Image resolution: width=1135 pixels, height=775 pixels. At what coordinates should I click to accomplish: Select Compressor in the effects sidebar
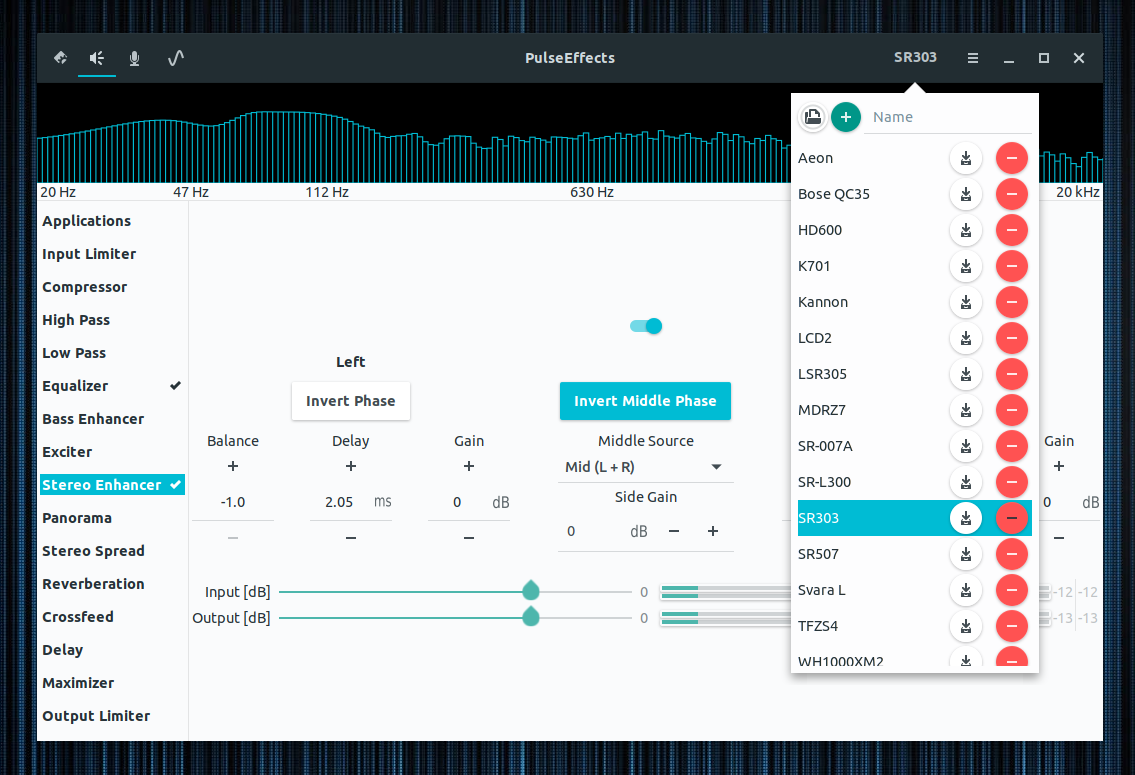click(x=84, y=287)
